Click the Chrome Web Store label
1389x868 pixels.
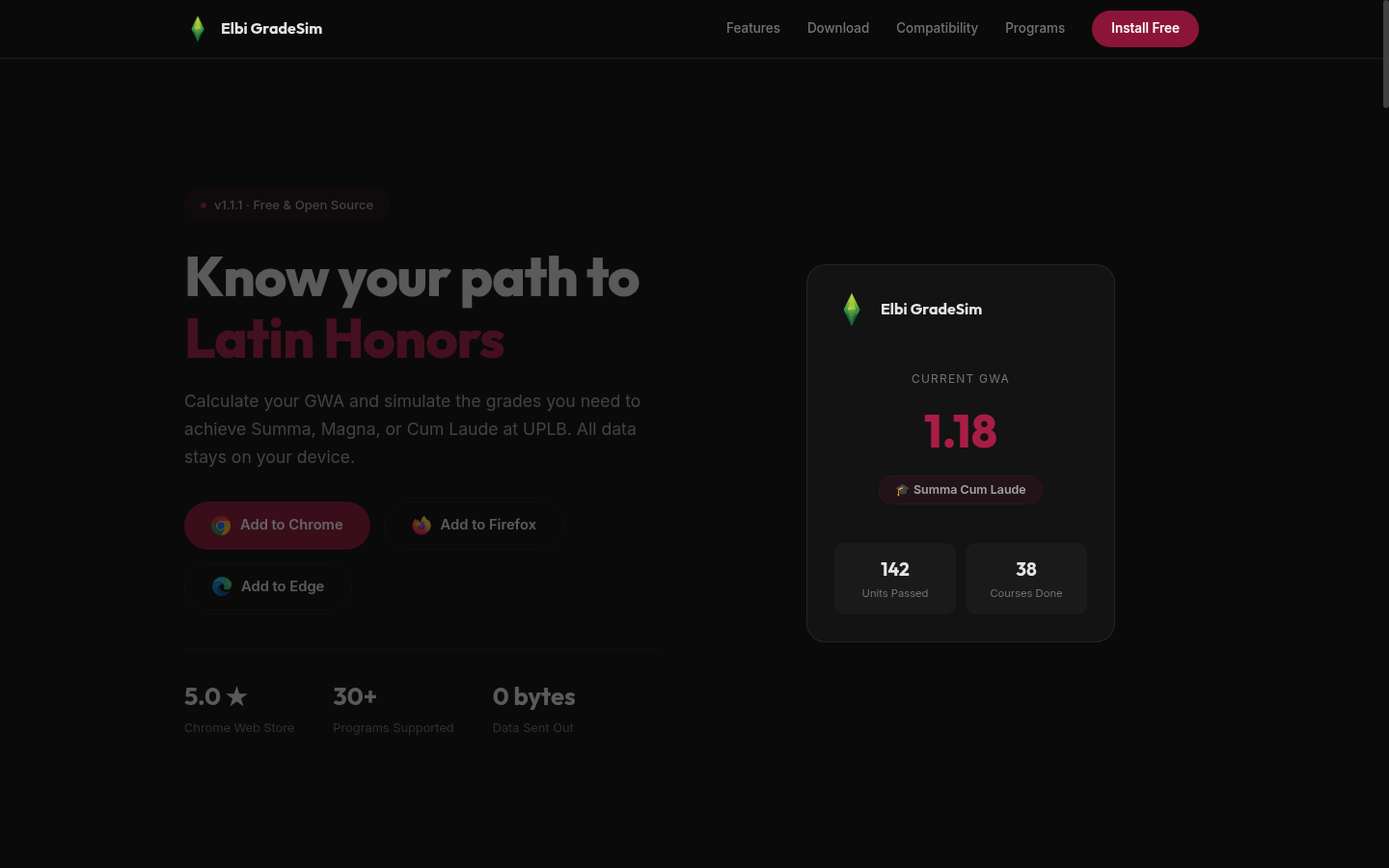tap(239, 728)
